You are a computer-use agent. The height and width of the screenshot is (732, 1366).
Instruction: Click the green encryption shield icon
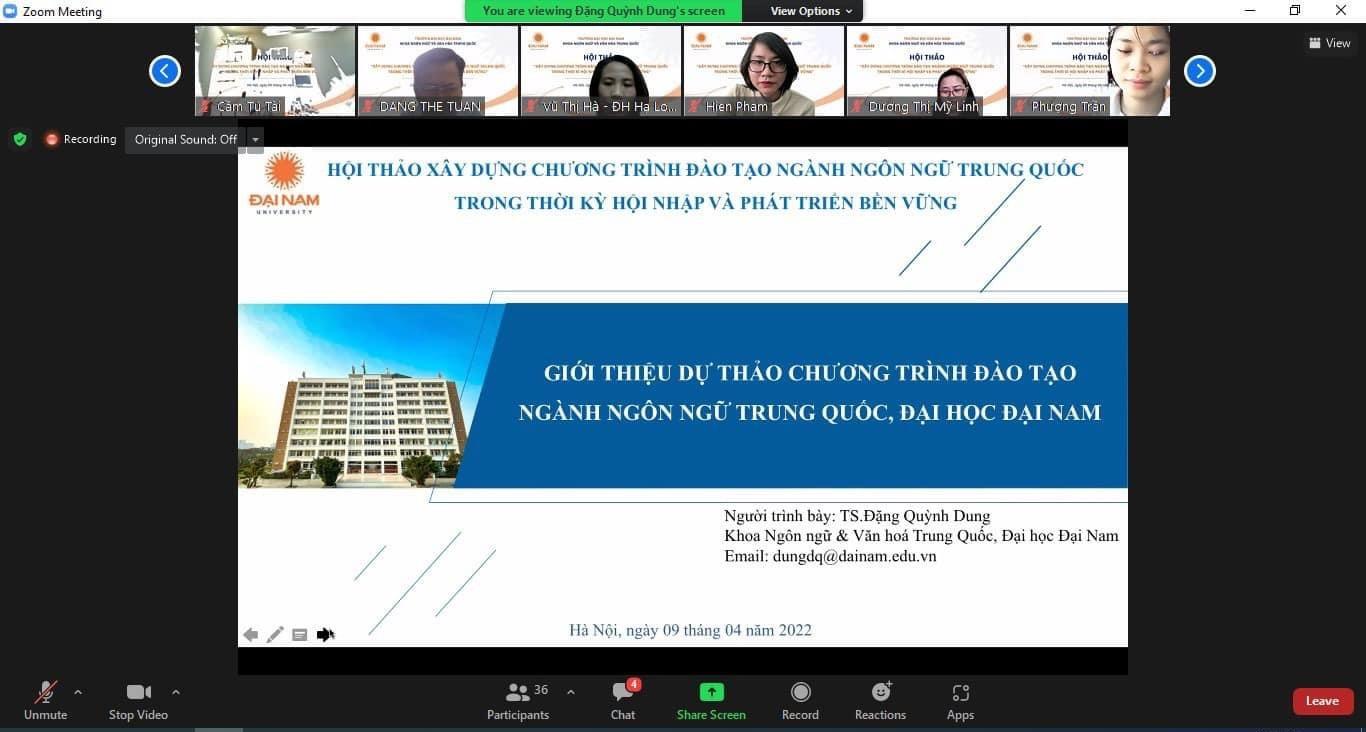(x=20, y=139)
